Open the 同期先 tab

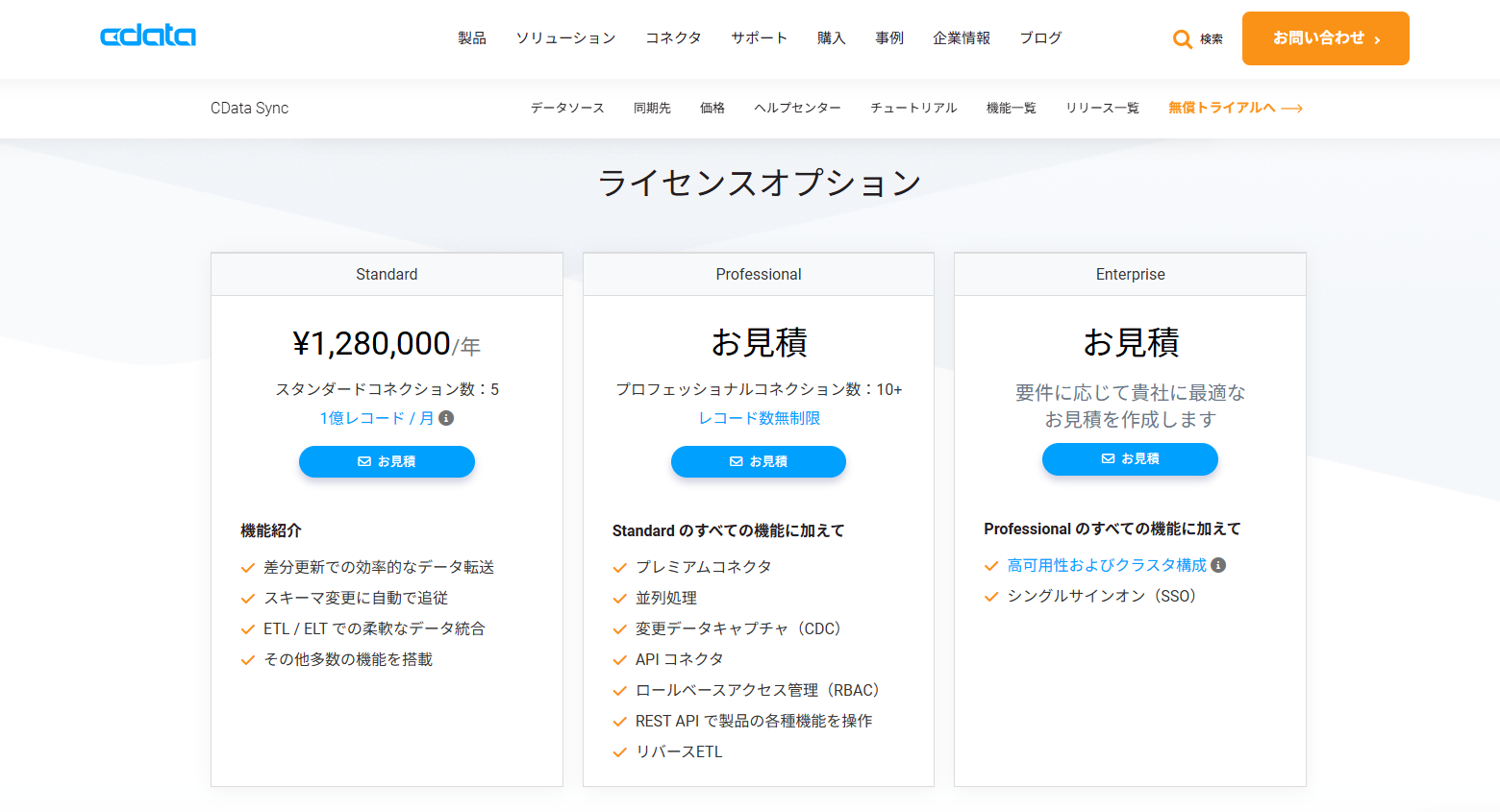tap(652, 108)
